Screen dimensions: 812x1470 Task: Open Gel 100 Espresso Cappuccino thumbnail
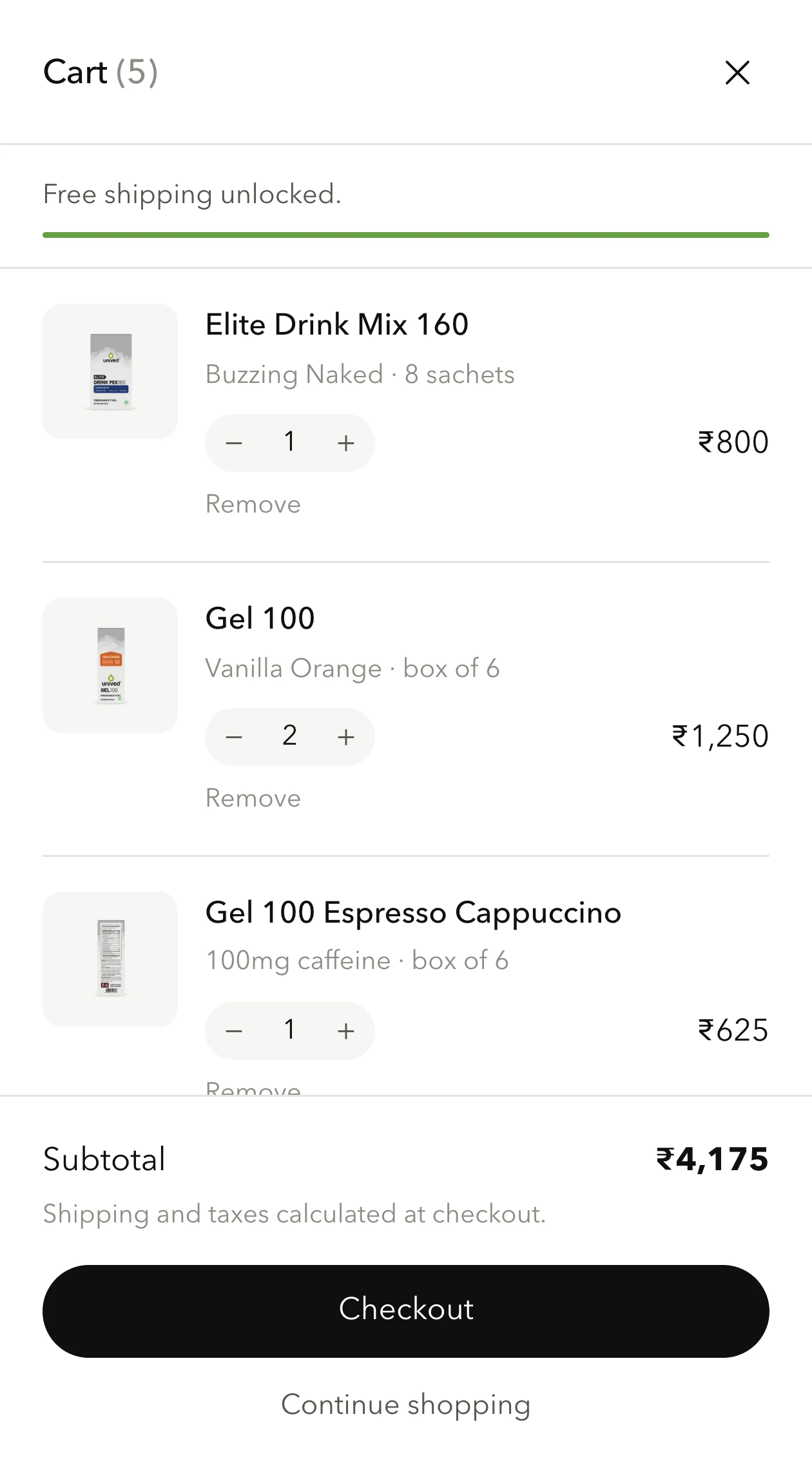pos(110,959)
